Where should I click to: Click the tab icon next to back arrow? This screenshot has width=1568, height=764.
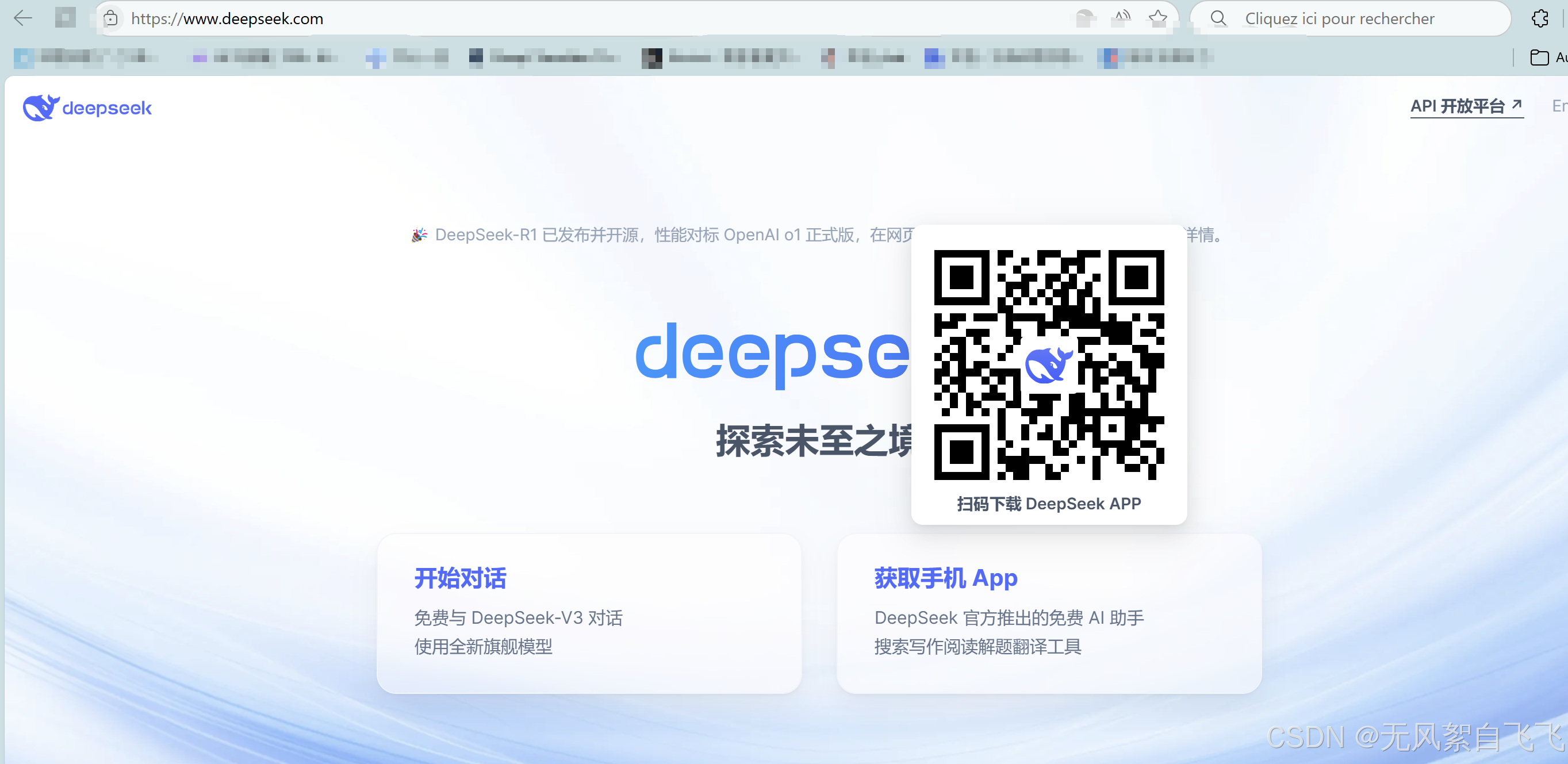[65, 18]
